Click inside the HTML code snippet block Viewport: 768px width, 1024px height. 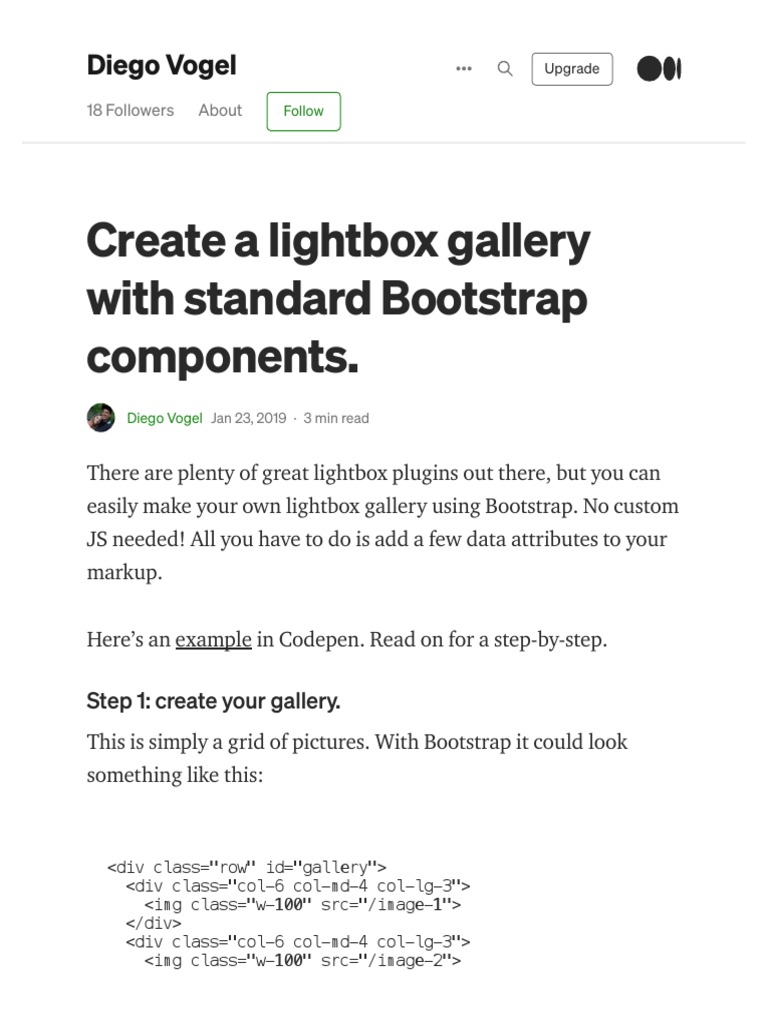tap(289, 914)
